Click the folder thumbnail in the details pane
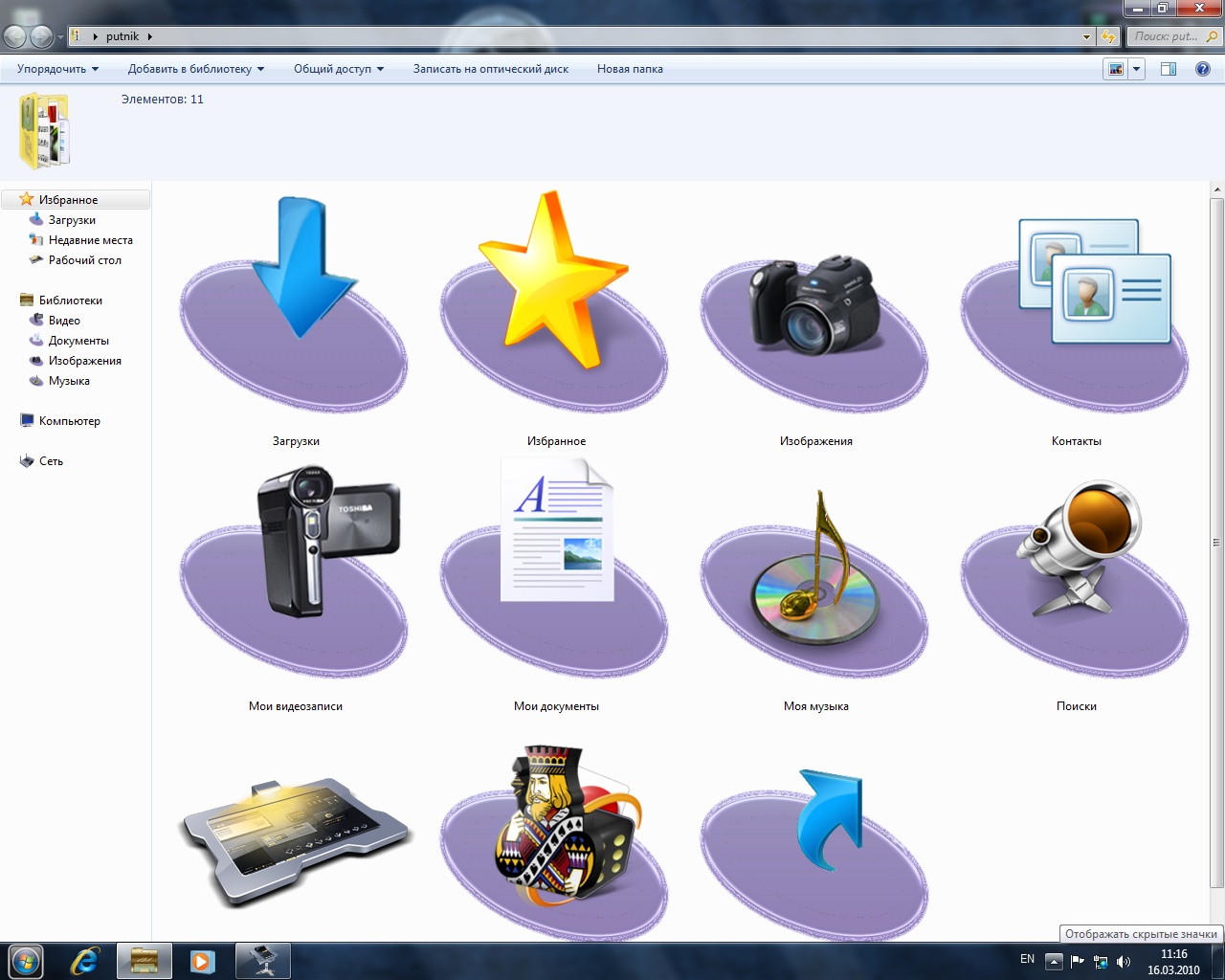The height and width of the screenshot is (980, 1225). point(44,131)
